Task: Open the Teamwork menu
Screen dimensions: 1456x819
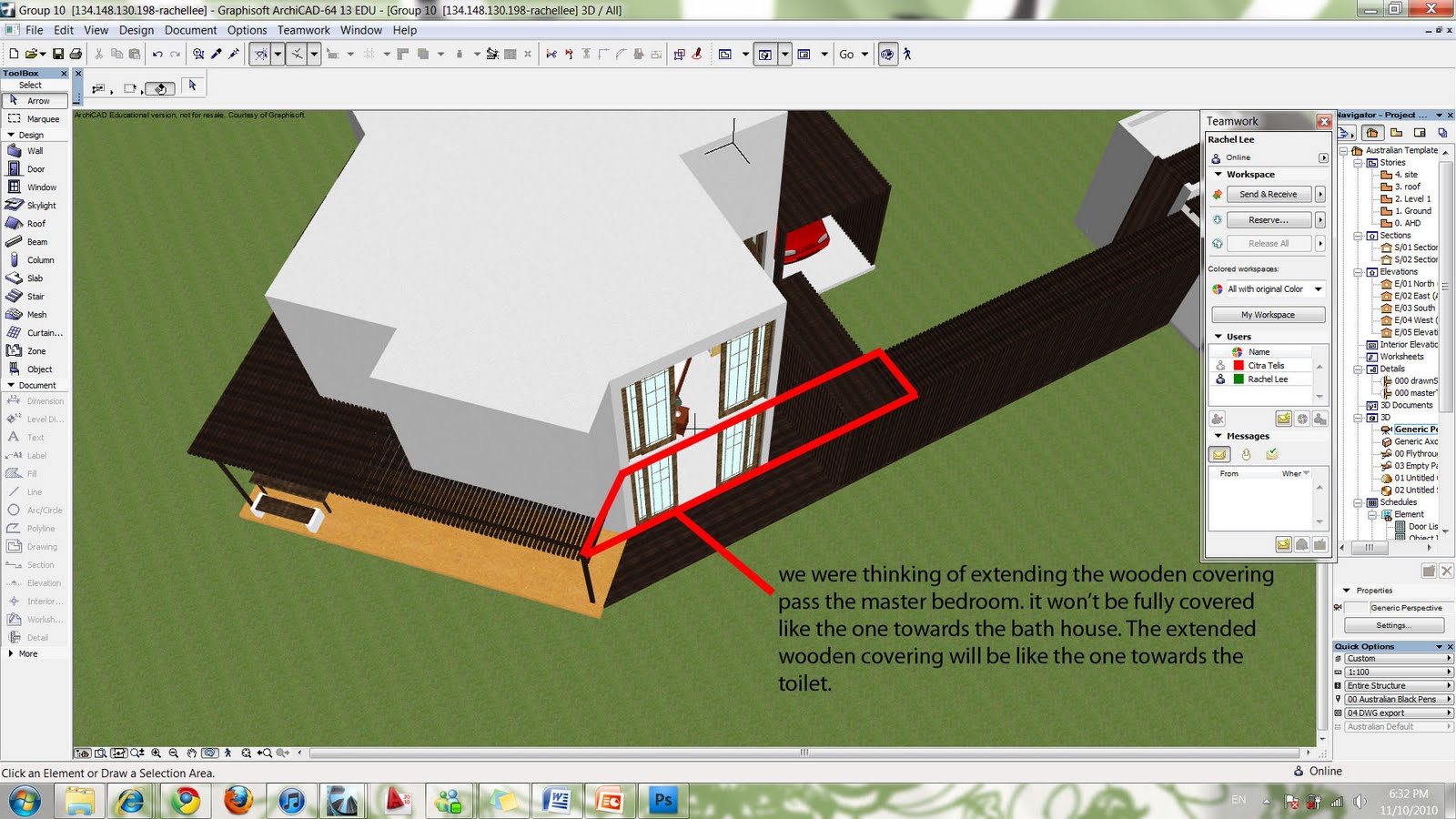Action: (303, 30)
